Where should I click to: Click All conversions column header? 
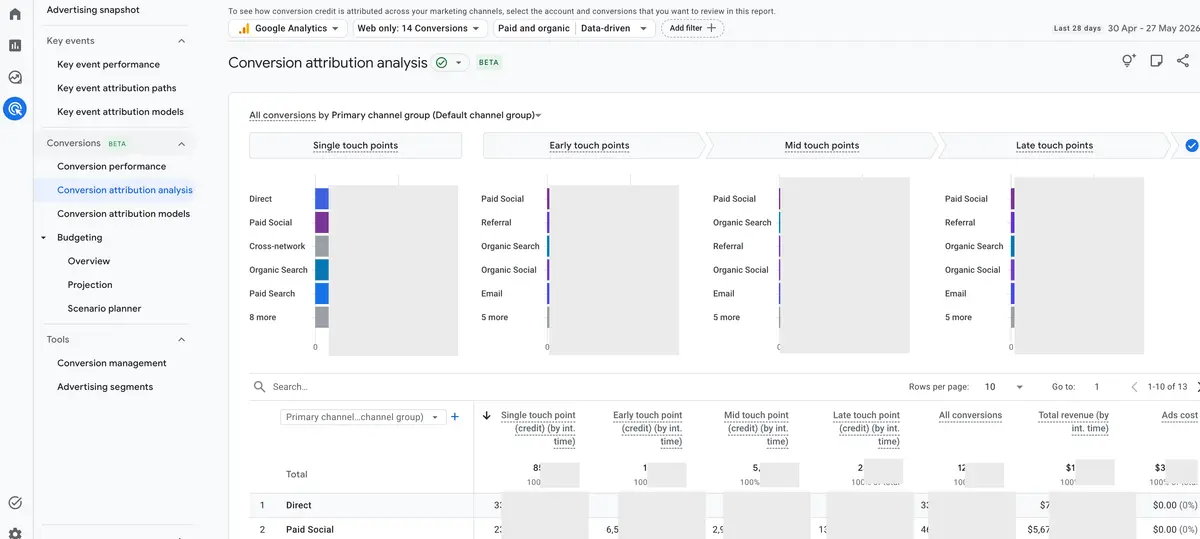point(970,415)
